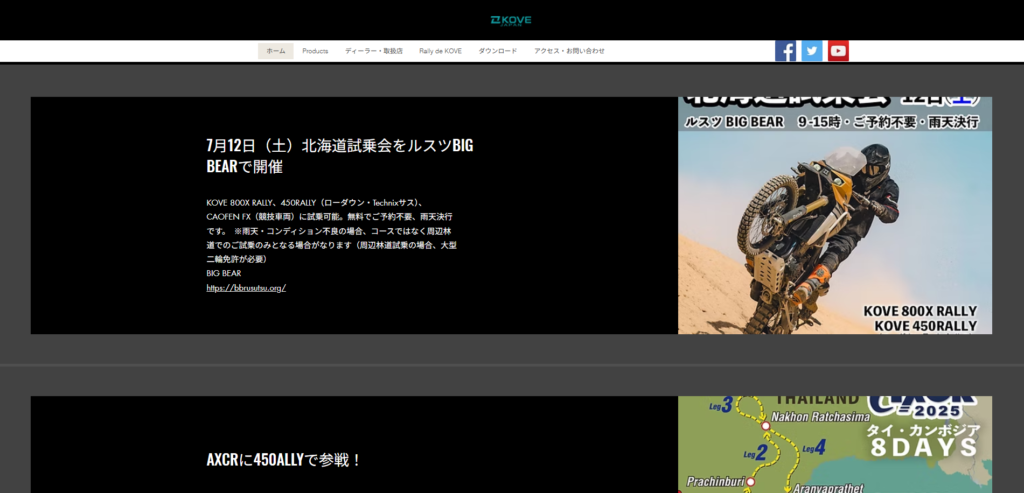Go to ディーラー・取扱店 page

click(374, 51)
